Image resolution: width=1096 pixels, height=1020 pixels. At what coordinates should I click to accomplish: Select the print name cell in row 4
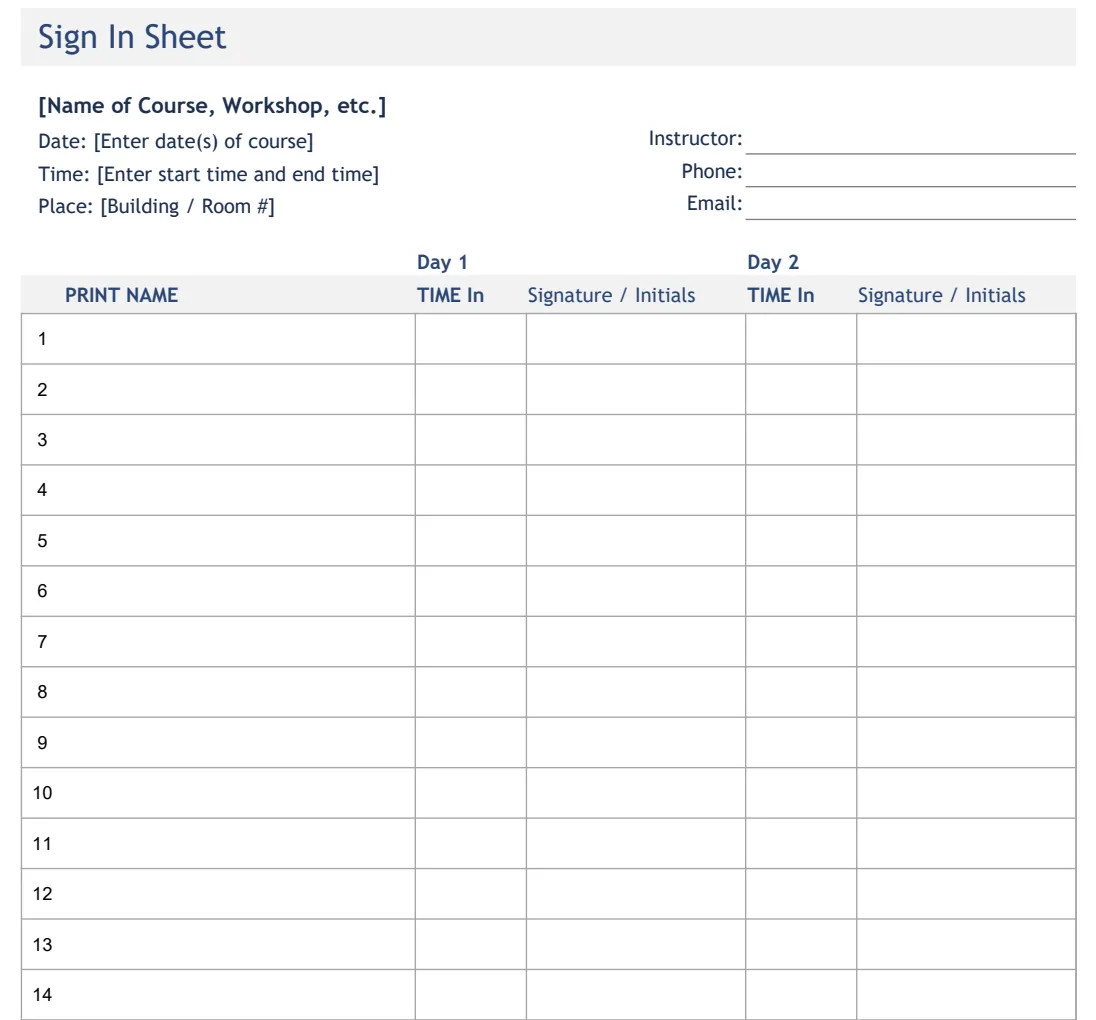218,490
